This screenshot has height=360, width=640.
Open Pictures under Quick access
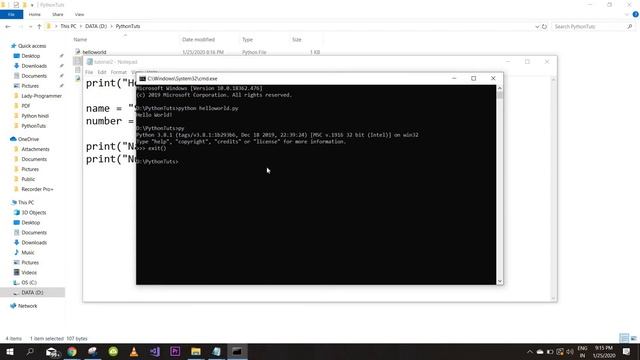[x=30, y=86]
